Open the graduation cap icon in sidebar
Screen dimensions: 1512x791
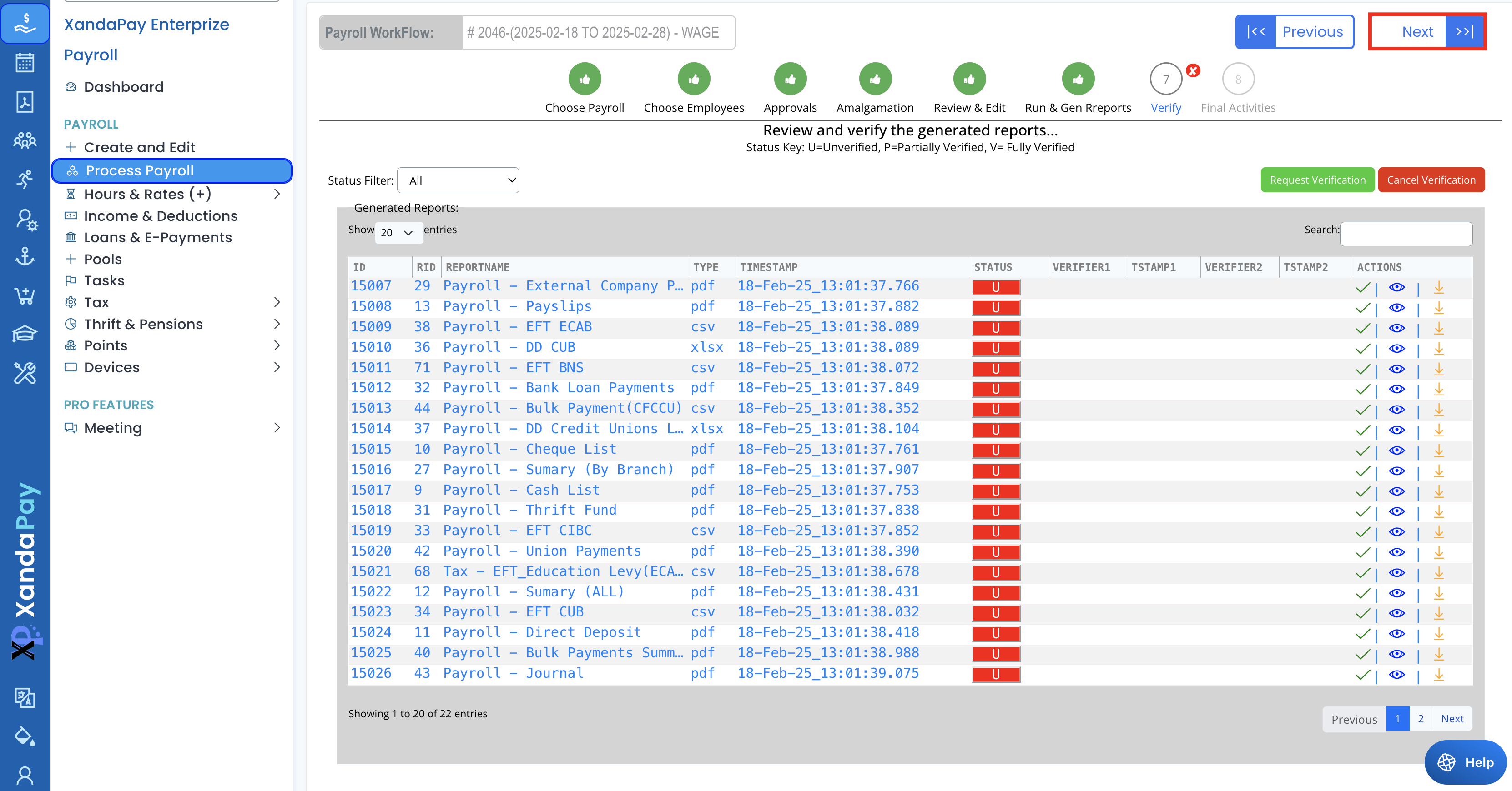(x=25, y=335)
